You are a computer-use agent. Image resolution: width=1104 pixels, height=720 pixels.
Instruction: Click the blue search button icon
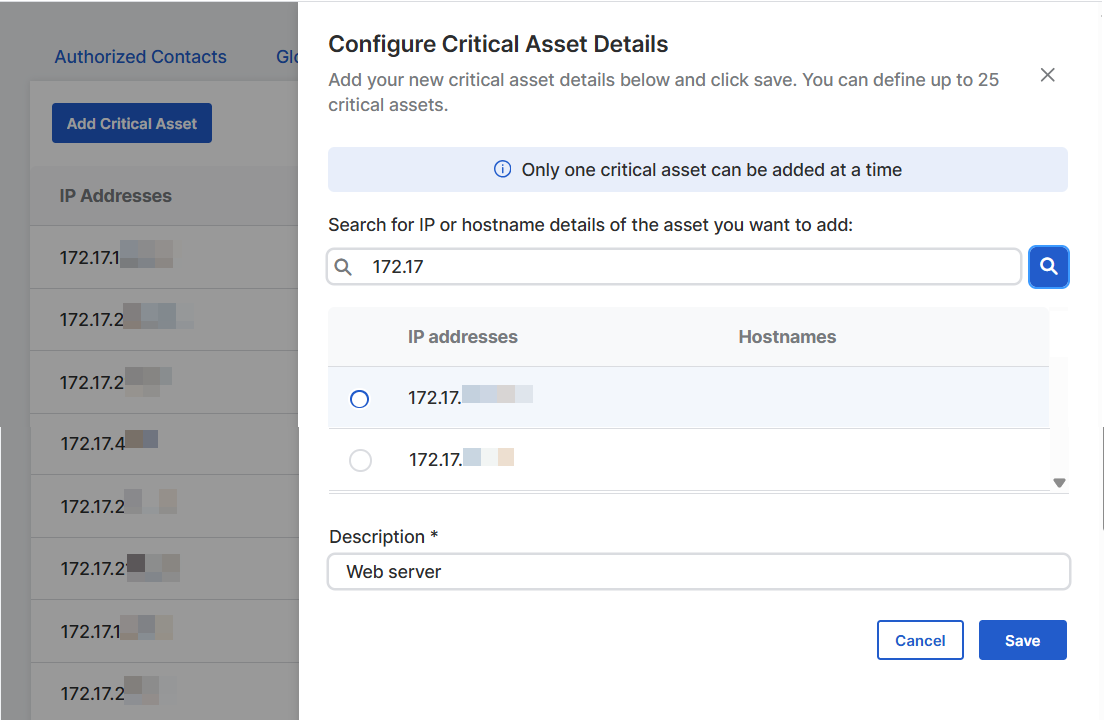(1048, 266)
